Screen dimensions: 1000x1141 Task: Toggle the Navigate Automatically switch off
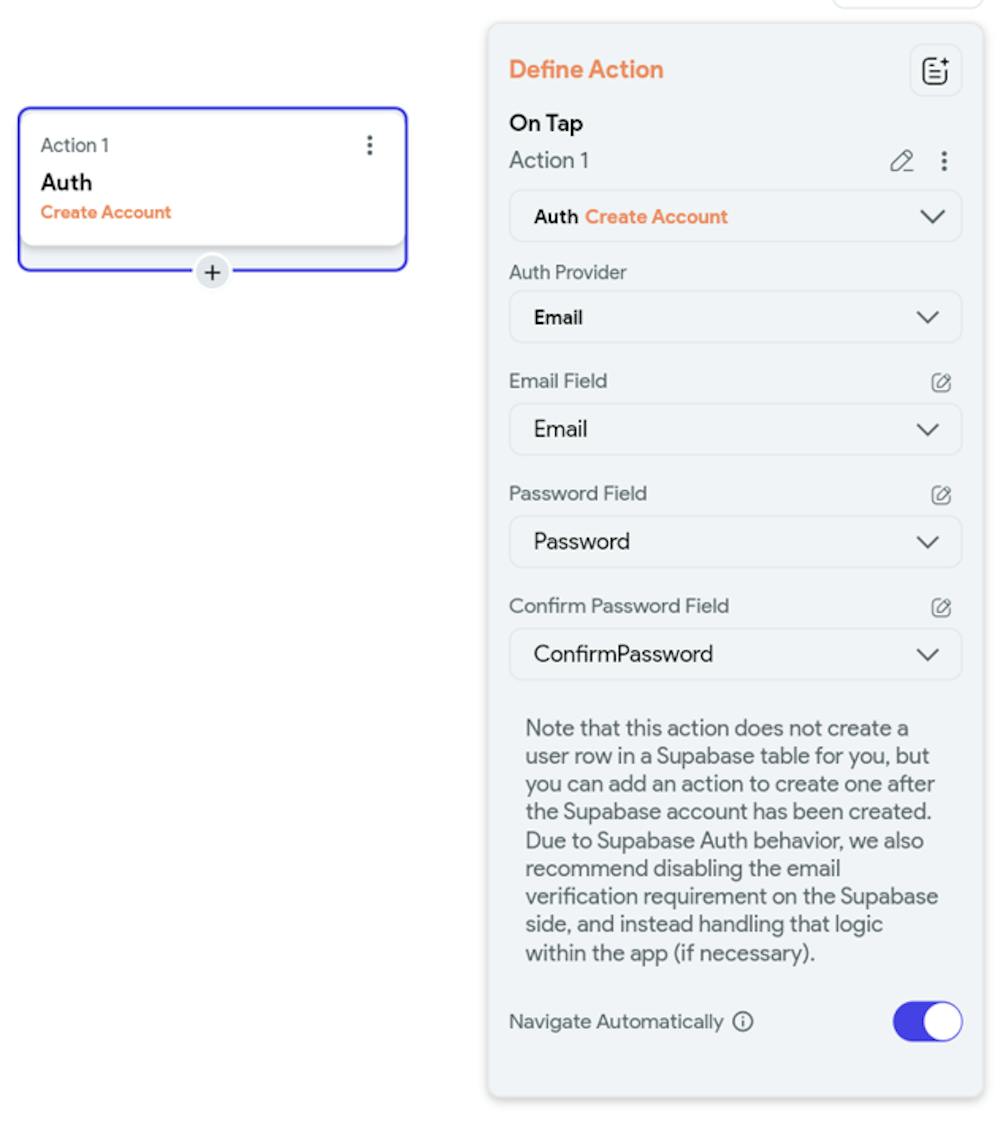click(x=926, y=1021)
